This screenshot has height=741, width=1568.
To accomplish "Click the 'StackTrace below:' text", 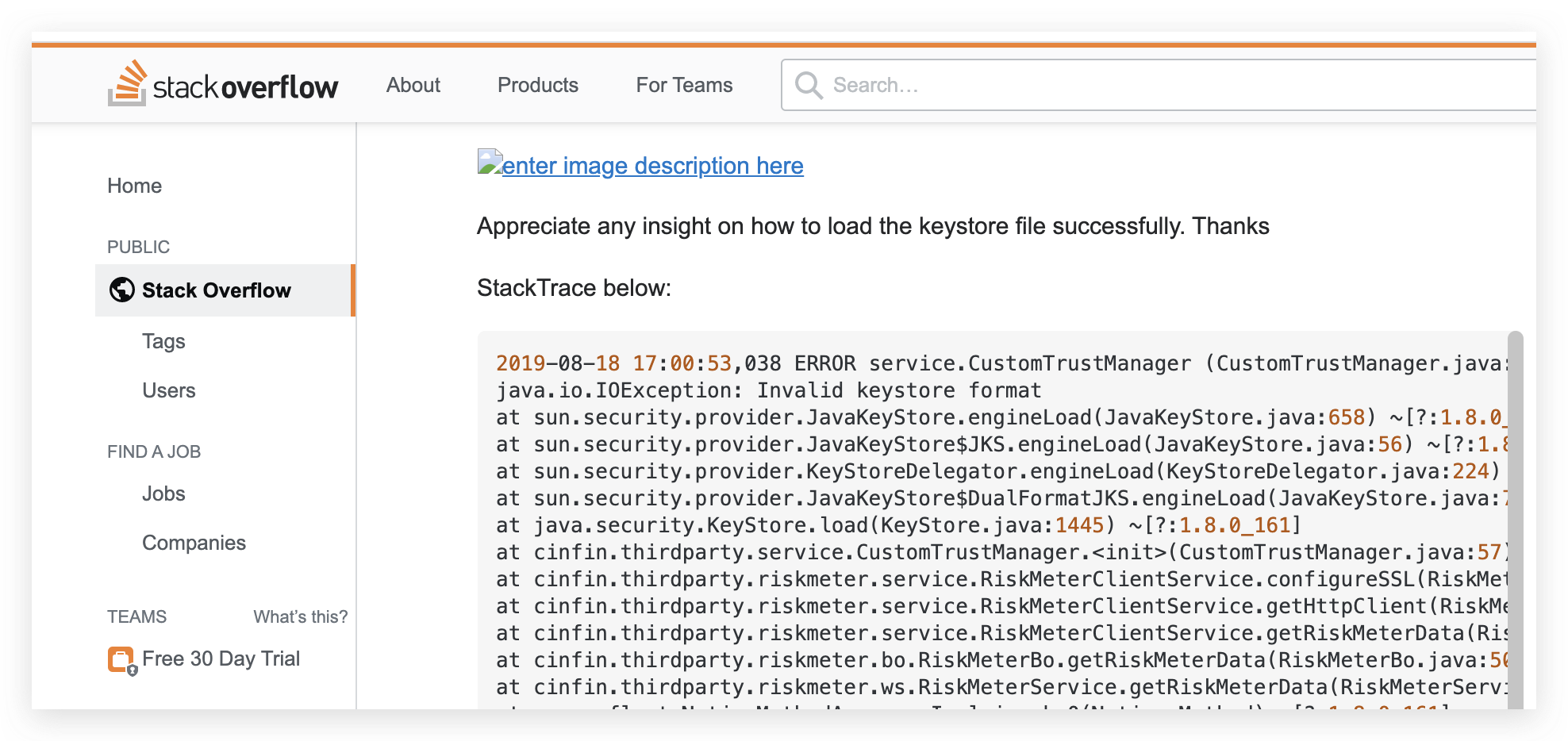I will (575, 288).
